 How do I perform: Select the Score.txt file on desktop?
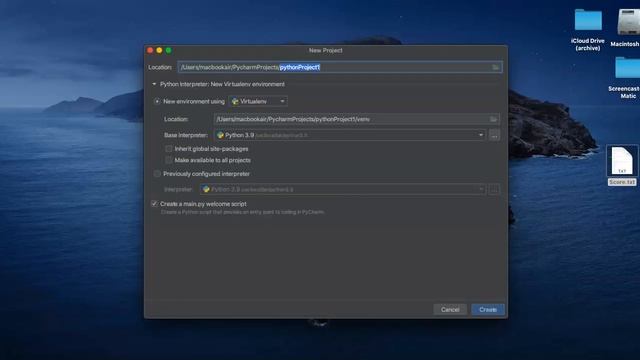pos(622,165)
